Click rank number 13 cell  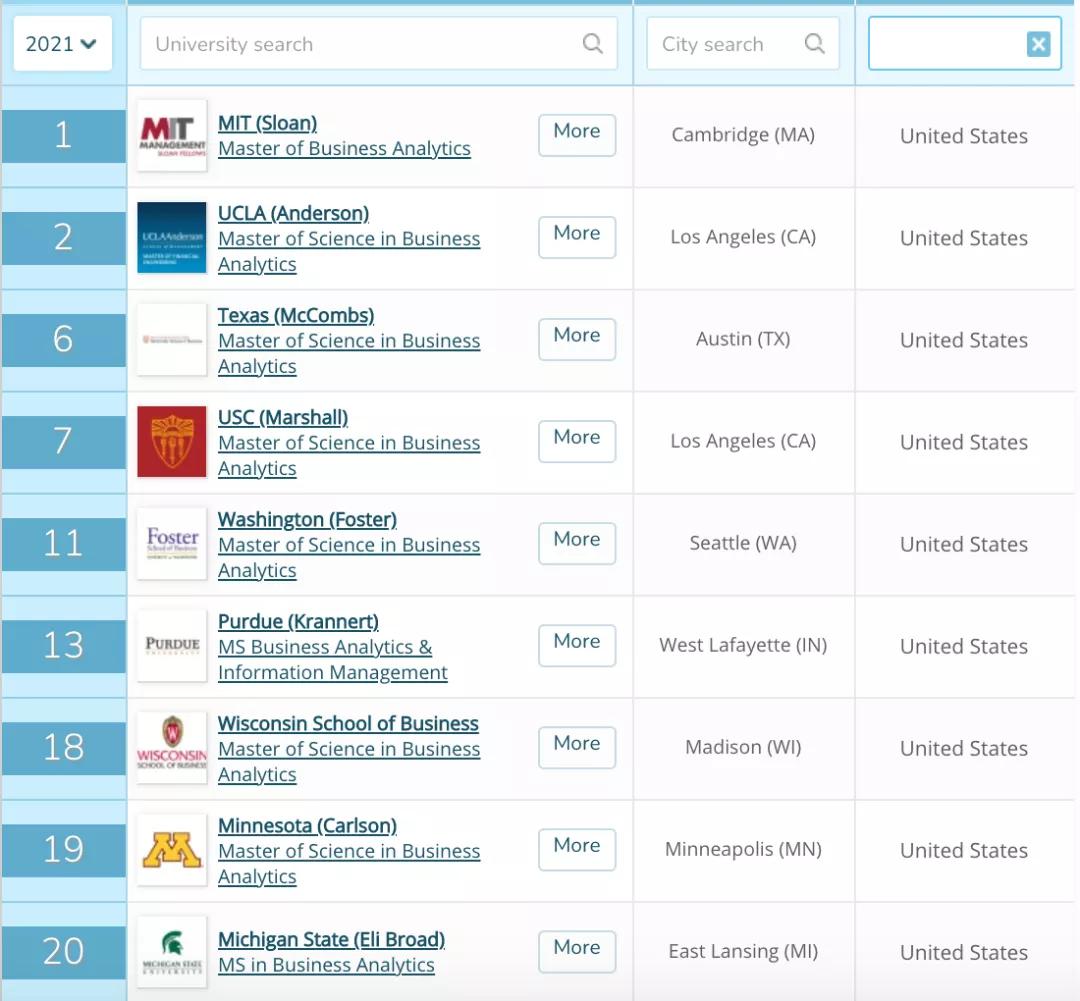63,646
